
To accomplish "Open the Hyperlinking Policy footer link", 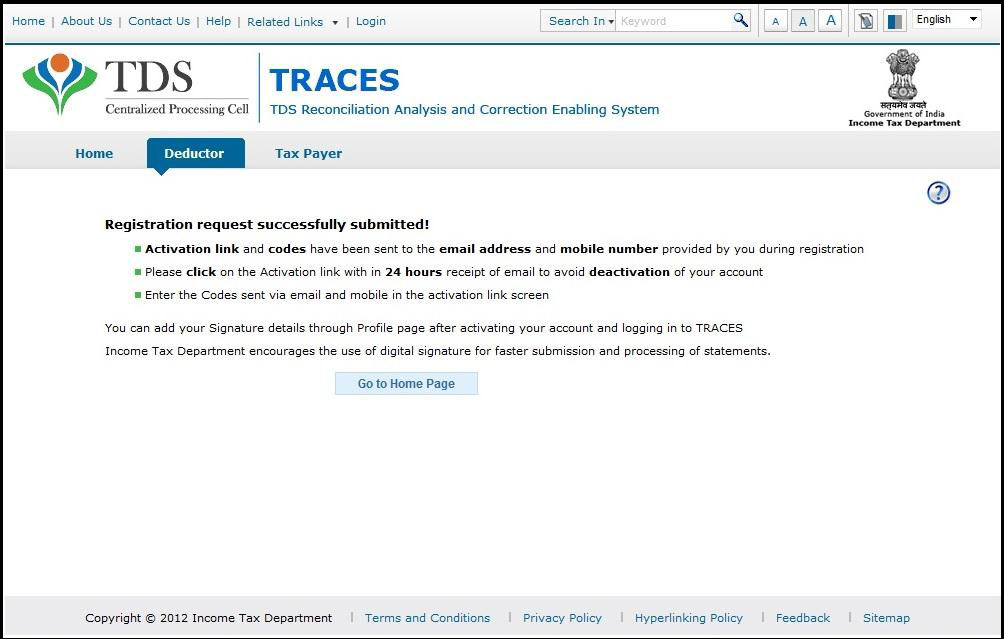I will coord(688,618).
